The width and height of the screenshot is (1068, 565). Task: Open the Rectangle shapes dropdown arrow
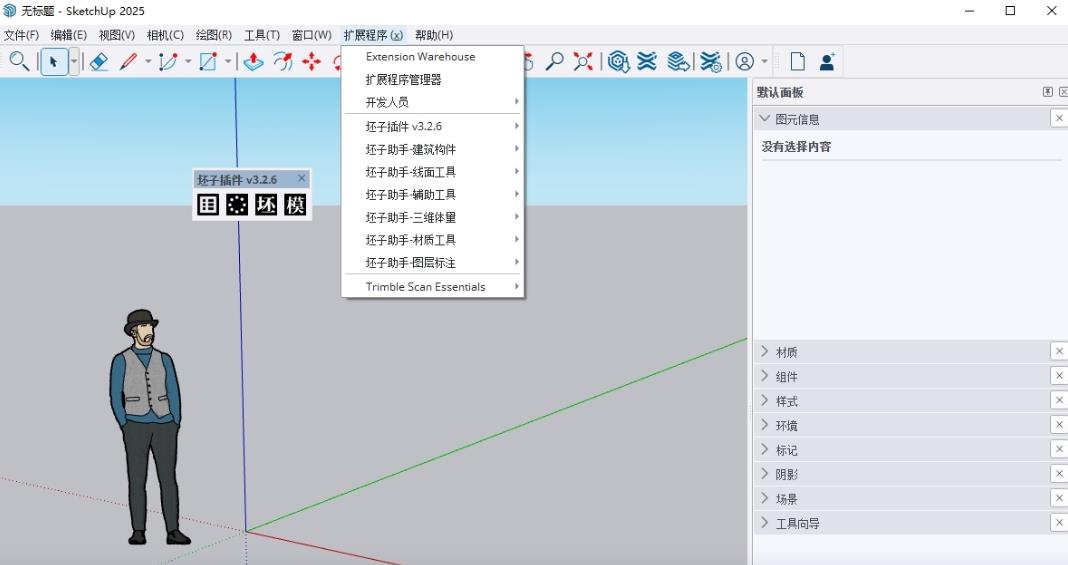(x=228, y=61)
